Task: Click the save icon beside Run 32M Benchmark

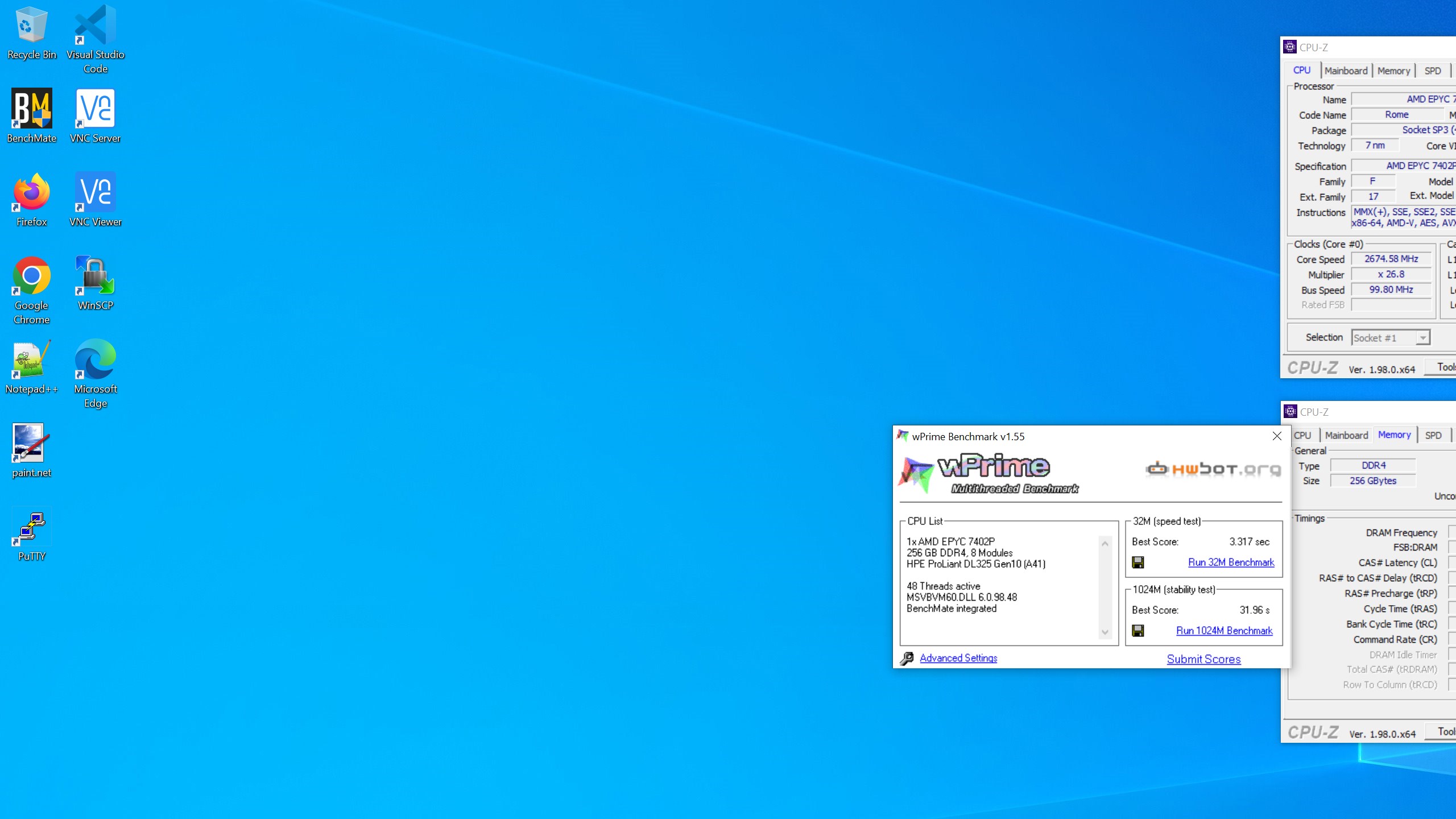Action: click(x=1138, y=562)
